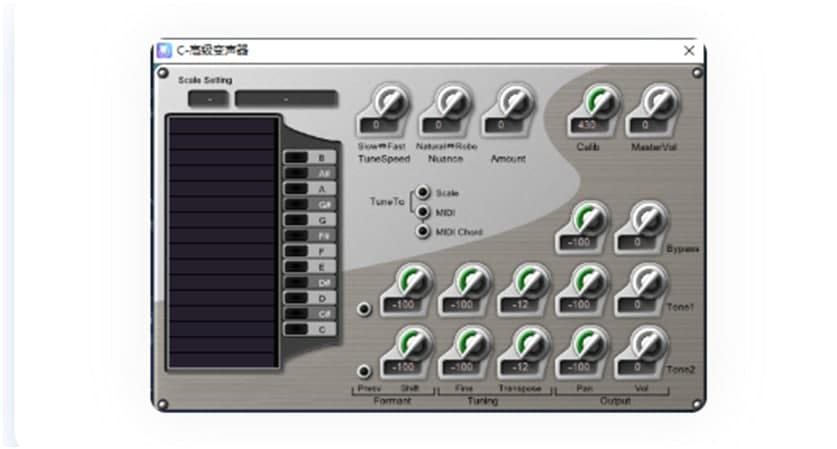Click the "TuneTo" label
The height and width of the screenshot is (449, 837).
[x=387, y=202]
